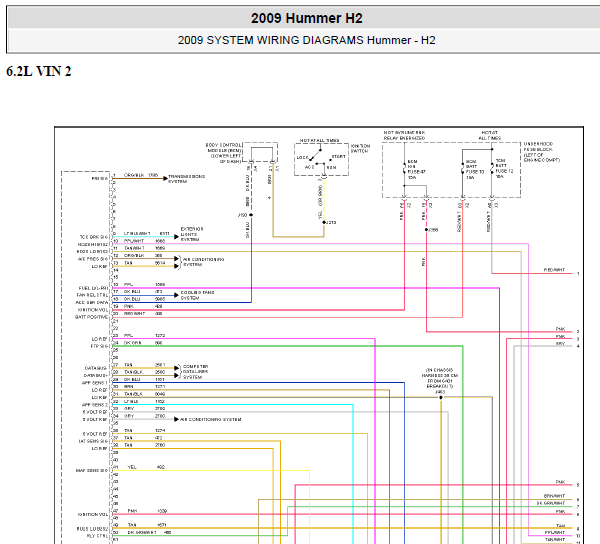Select the '6.2L VIN 2' section heading
This screenshot has width=600, height=544.
[39, 71]
